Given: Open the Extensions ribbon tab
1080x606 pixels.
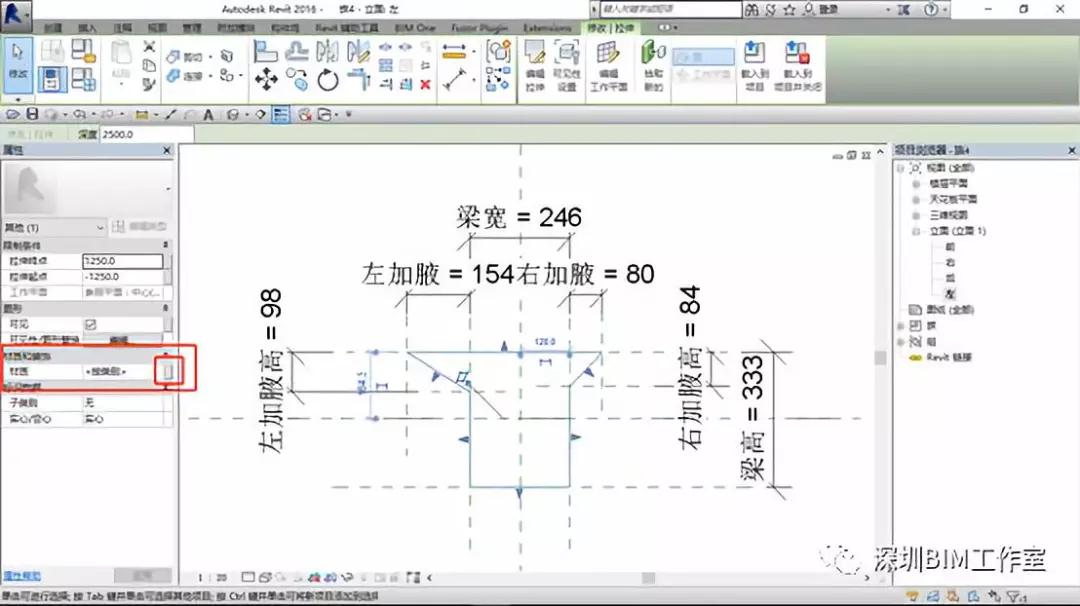Looking at the screenshot, I should point(547,28).
